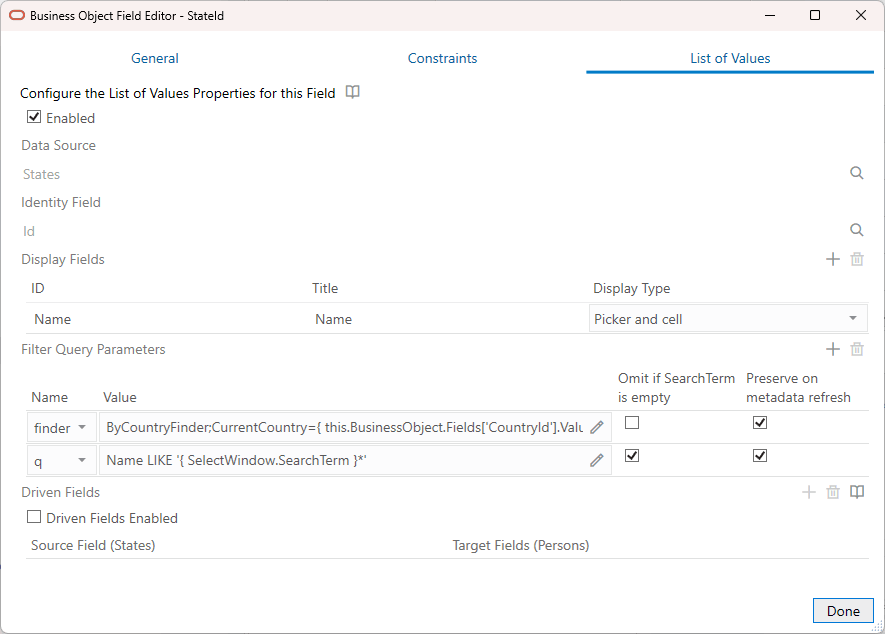Delete the selected Display Field via trash icon
This screenshot has height=634, width=885.
coord(856,259)
